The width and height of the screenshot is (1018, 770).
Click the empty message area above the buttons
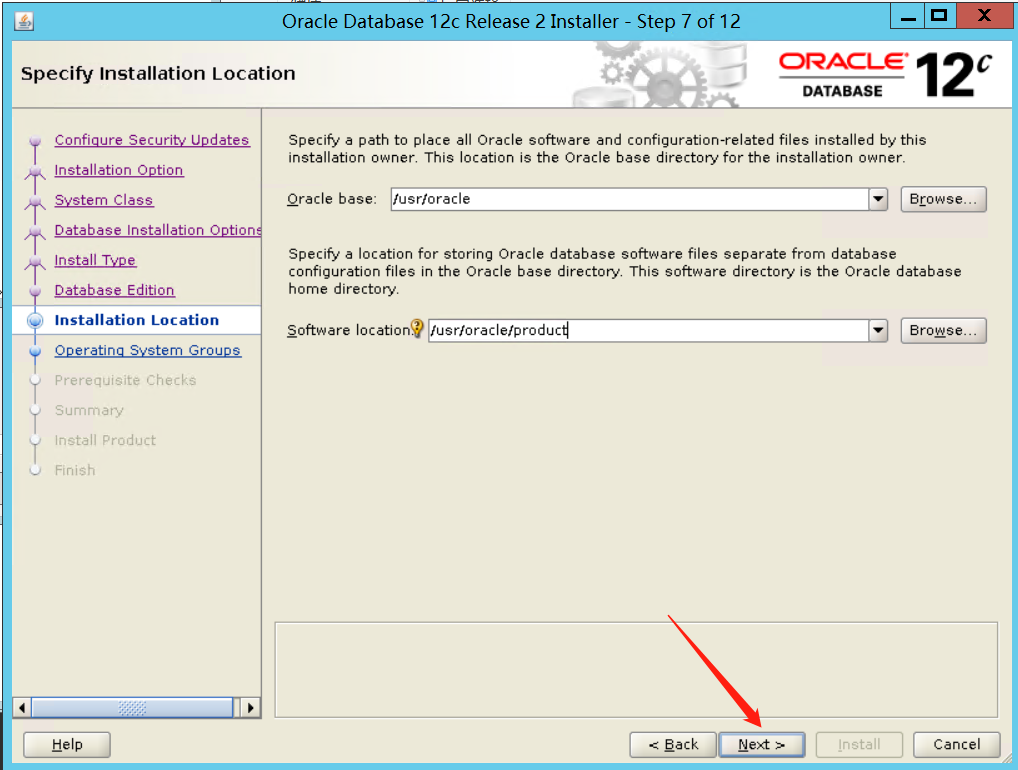[636, 670]
